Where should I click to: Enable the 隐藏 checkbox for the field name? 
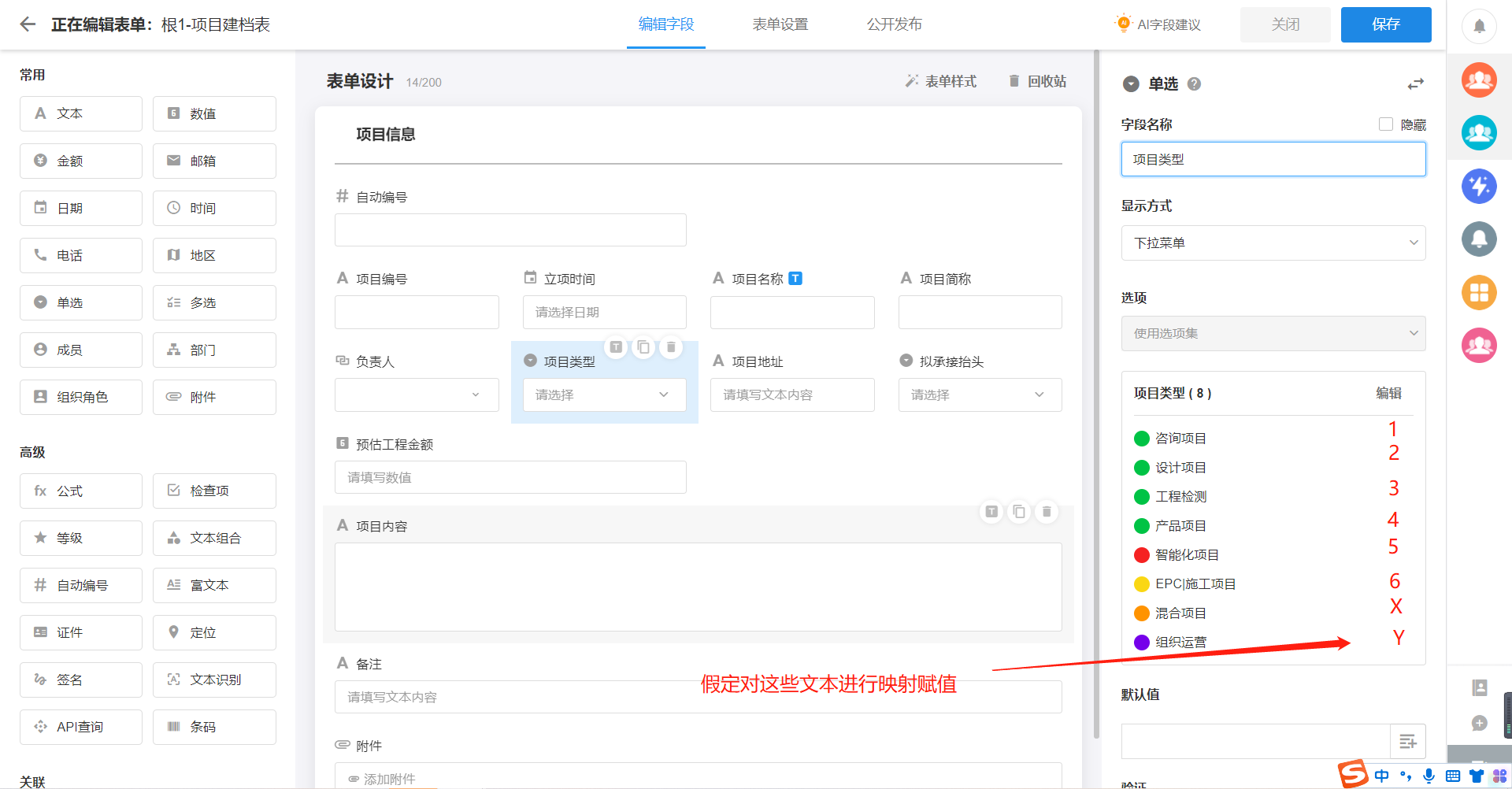point(1386,124)
